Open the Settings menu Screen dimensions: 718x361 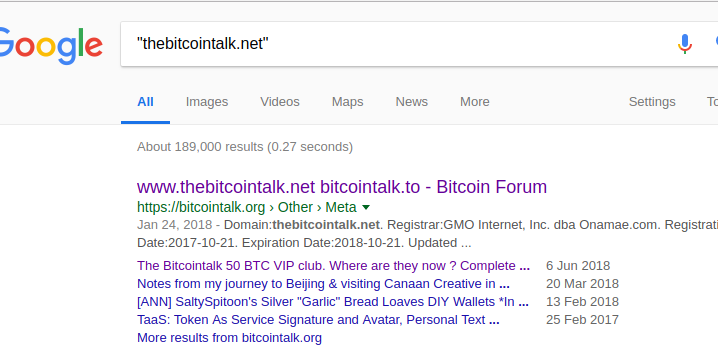pos(652,102)
